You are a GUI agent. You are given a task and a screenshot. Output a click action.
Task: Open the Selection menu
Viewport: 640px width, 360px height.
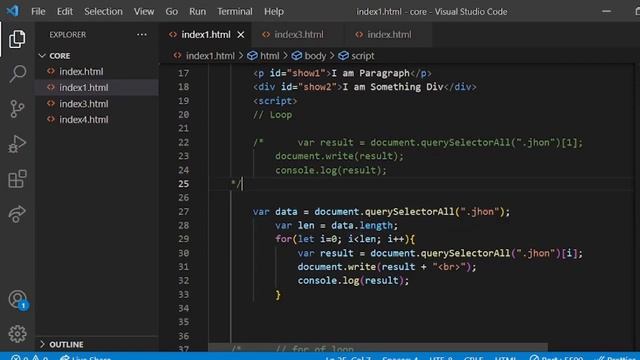[x=103, y=11]
